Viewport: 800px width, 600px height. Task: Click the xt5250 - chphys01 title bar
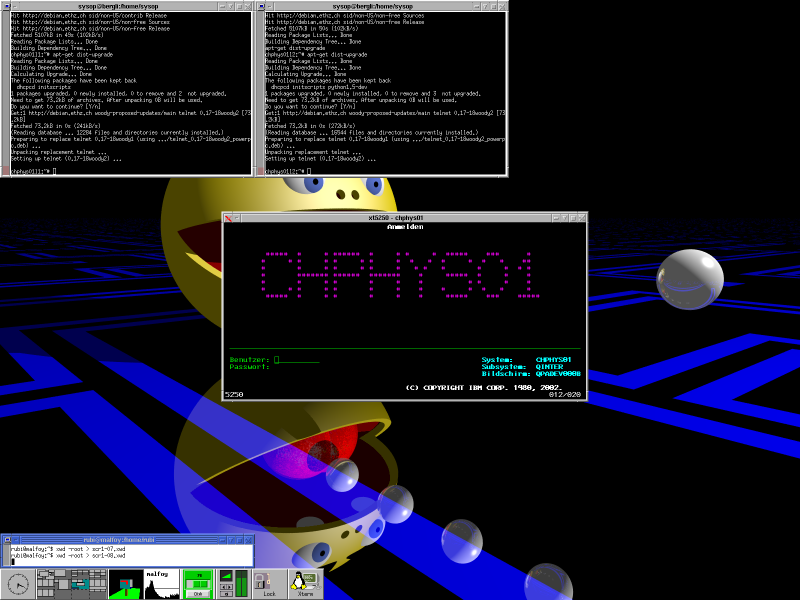(x=396, y=218)
